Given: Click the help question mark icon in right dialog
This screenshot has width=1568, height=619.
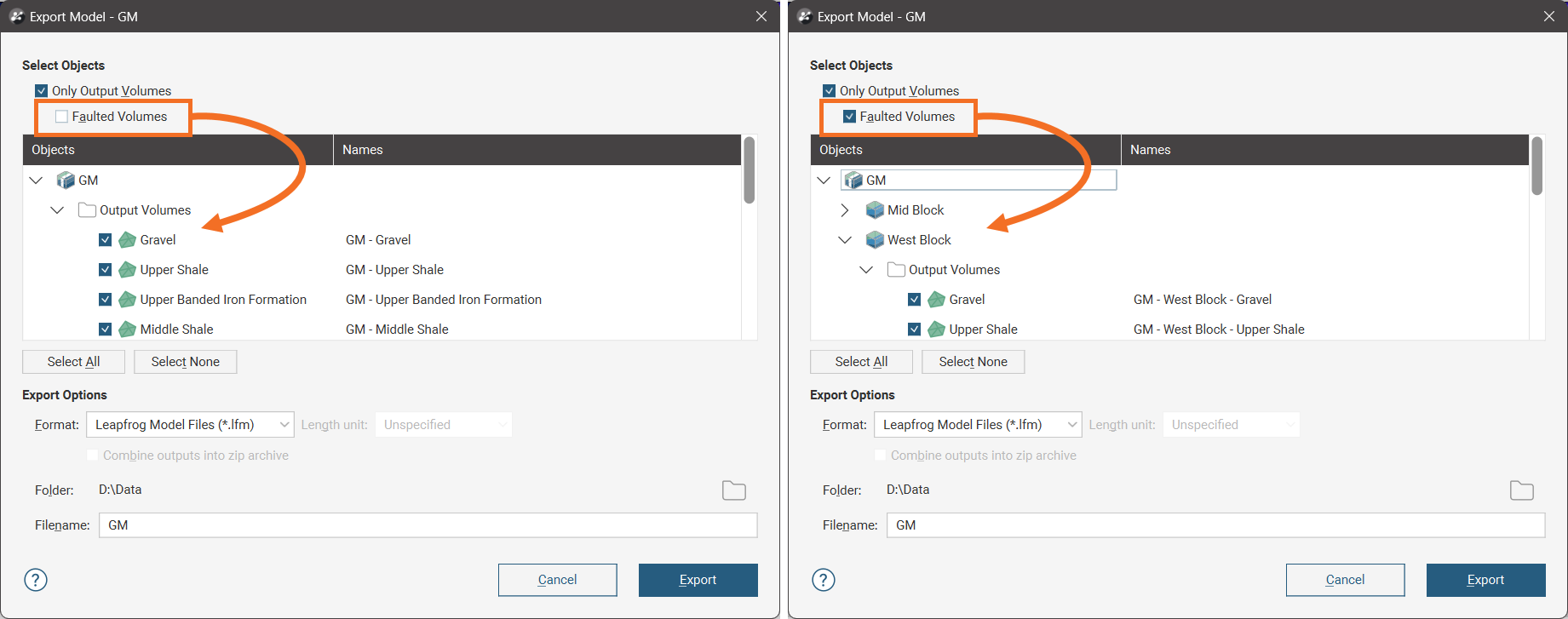Looking at the screenshot, I should click(824, 580).
